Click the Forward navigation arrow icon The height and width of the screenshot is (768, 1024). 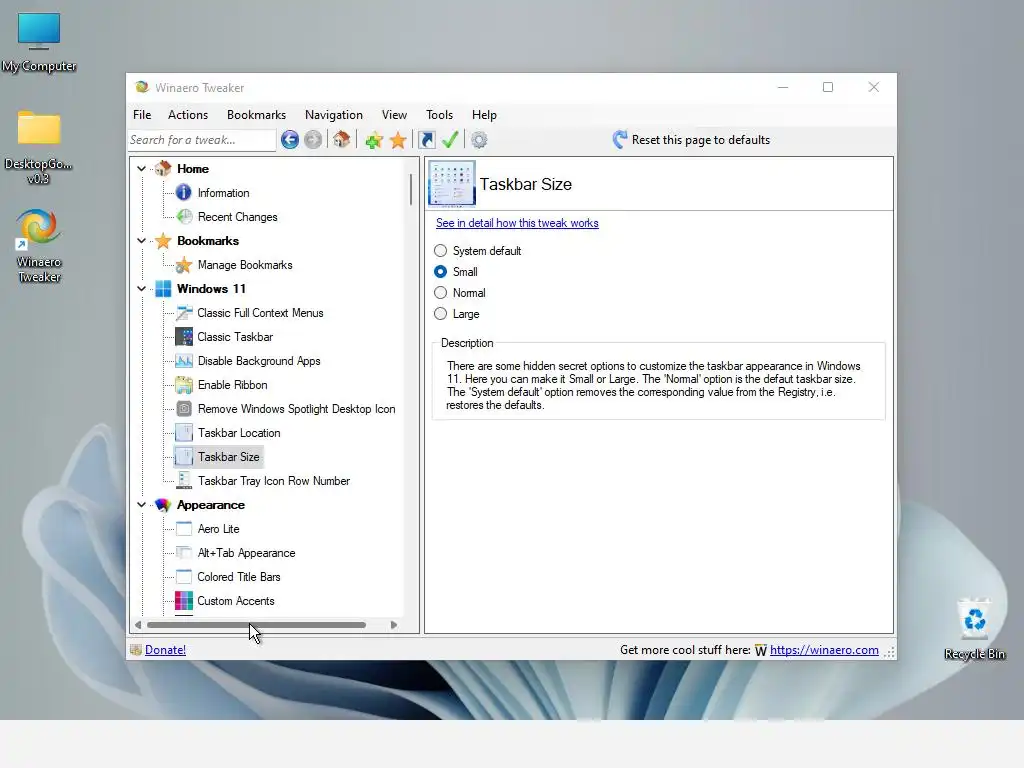(313, 140)
